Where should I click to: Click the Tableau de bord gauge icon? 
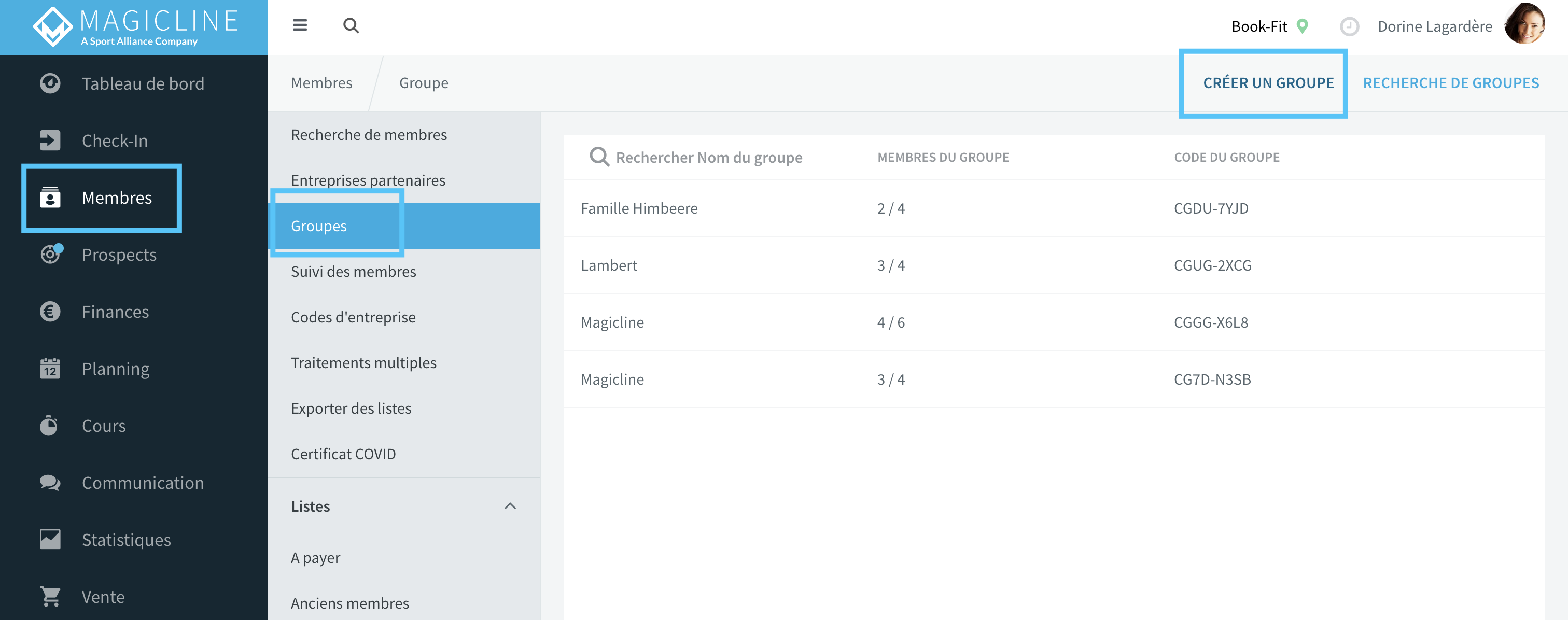[50, 83]
